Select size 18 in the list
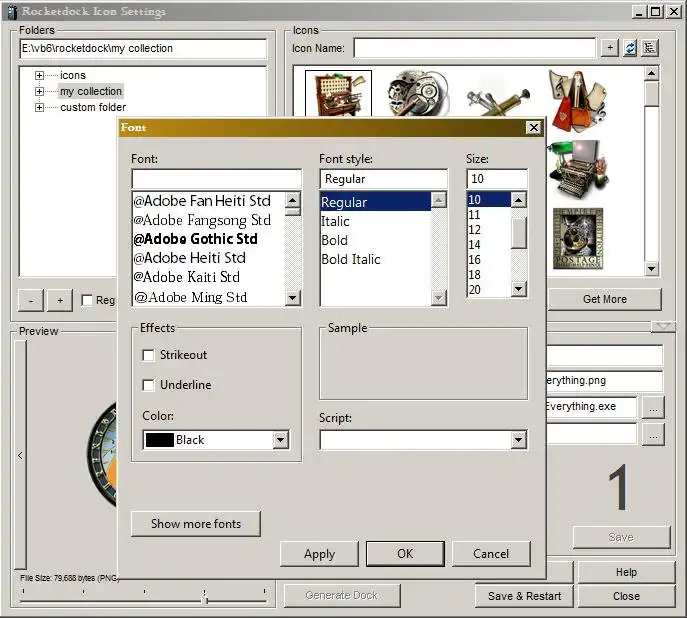687x618 pixels. (475, 275)
